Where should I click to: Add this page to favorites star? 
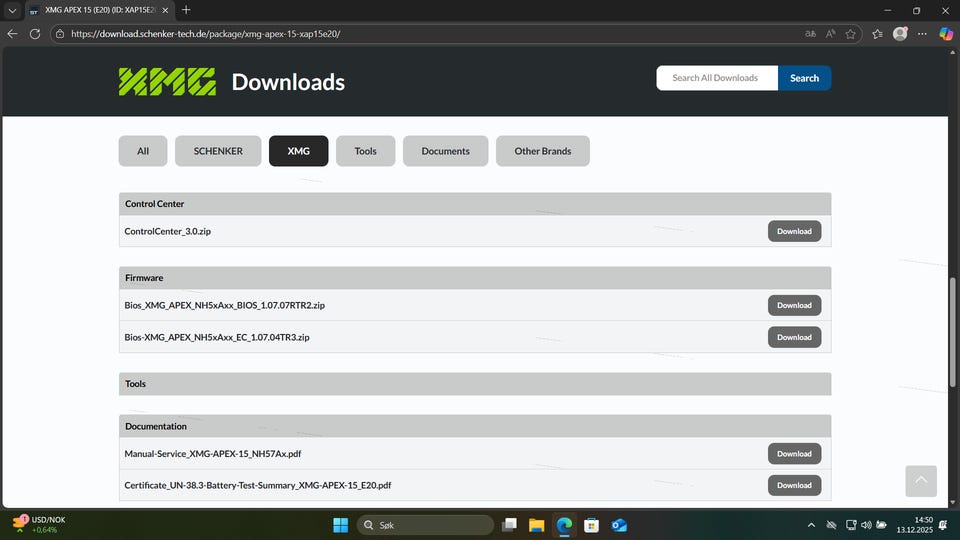pyautogui.click(x=850, y=34)
